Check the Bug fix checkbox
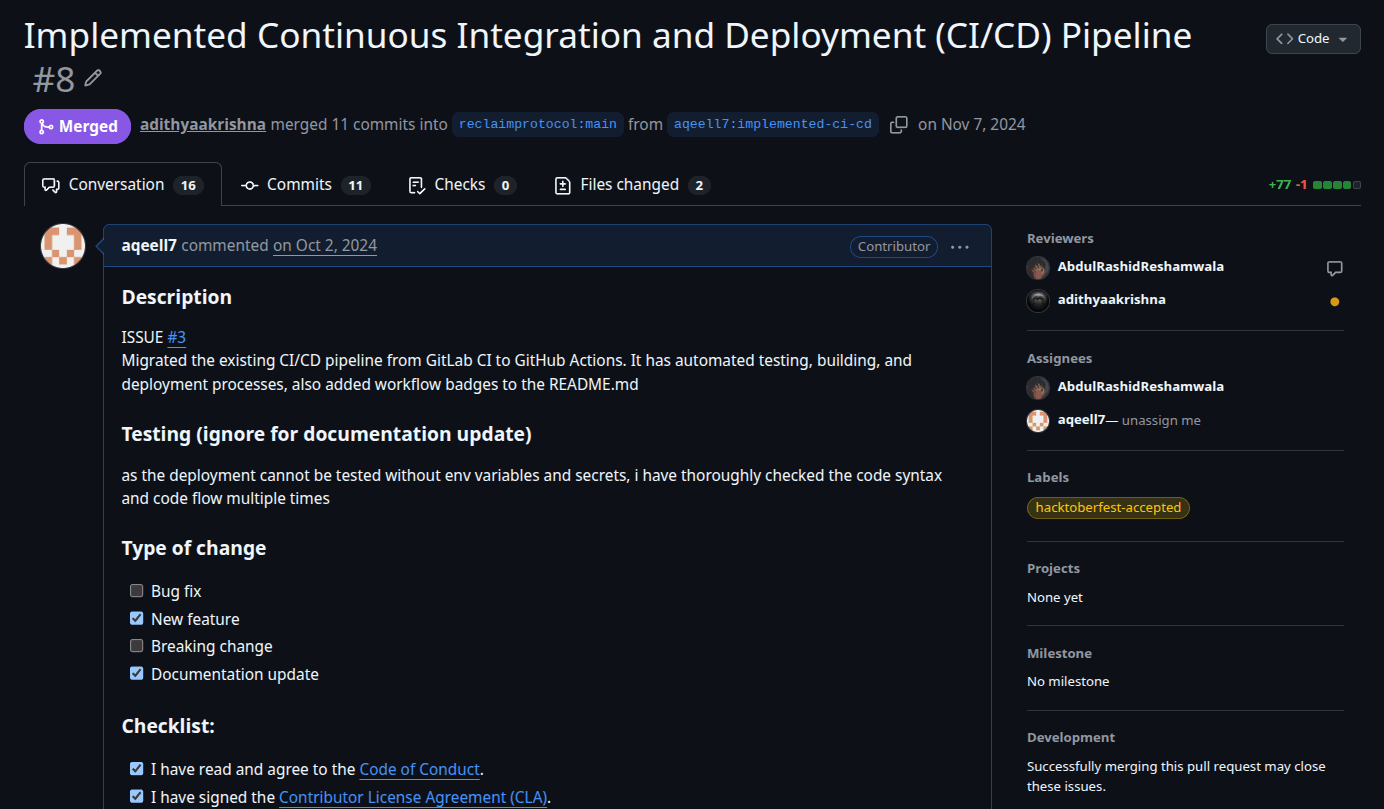This screenshot has height=809, width=1384. 136,590
